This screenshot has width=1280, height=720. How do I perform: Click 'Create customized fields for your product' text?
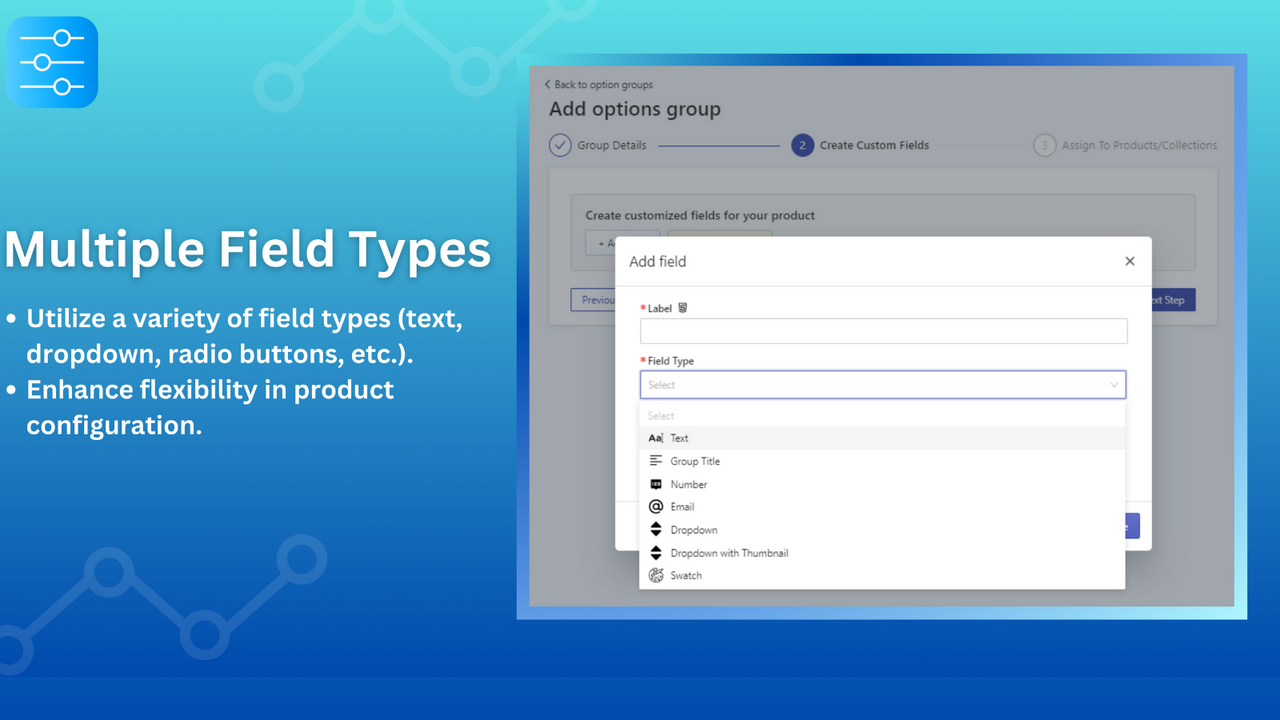pyautogui.click(x=700, y=215)
